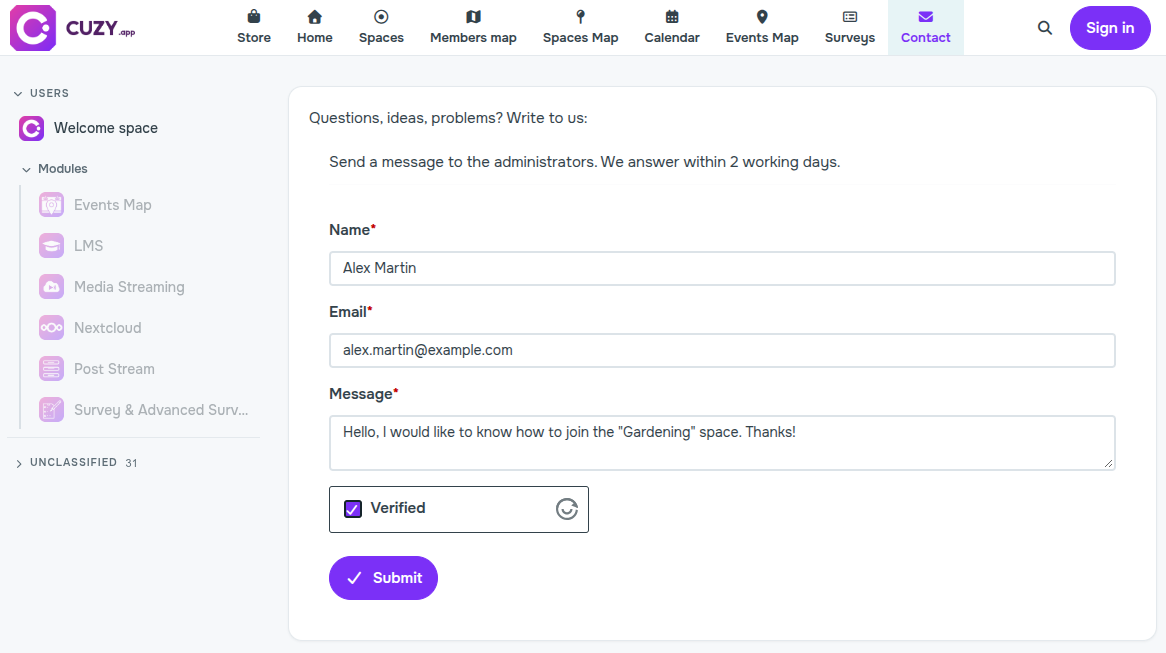The height and width of the screenshot is (653, 1166).
Task: Open the Calendar icon
Action: coord(671,16)
